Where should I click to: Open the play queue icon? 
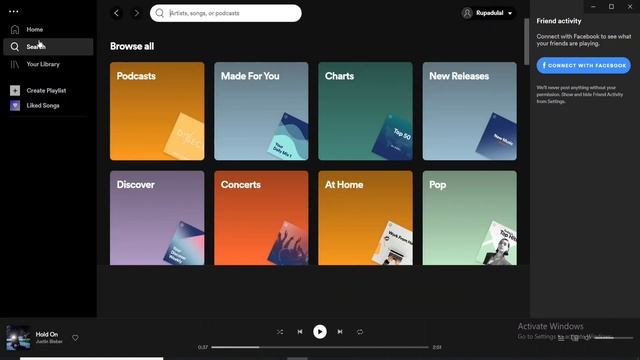(x=561, y=338)
